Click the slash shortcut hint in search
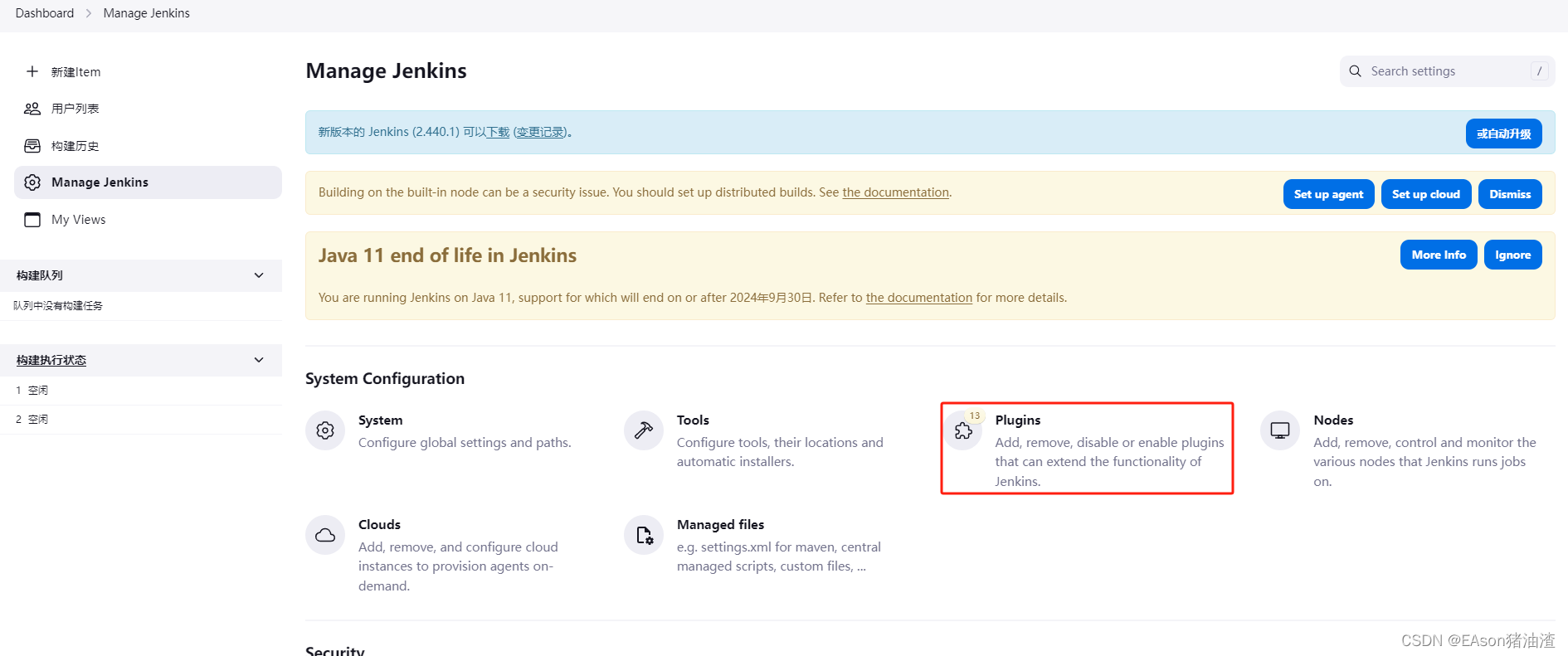This screenshot has width=1568, height=656. click(1539, 71)
